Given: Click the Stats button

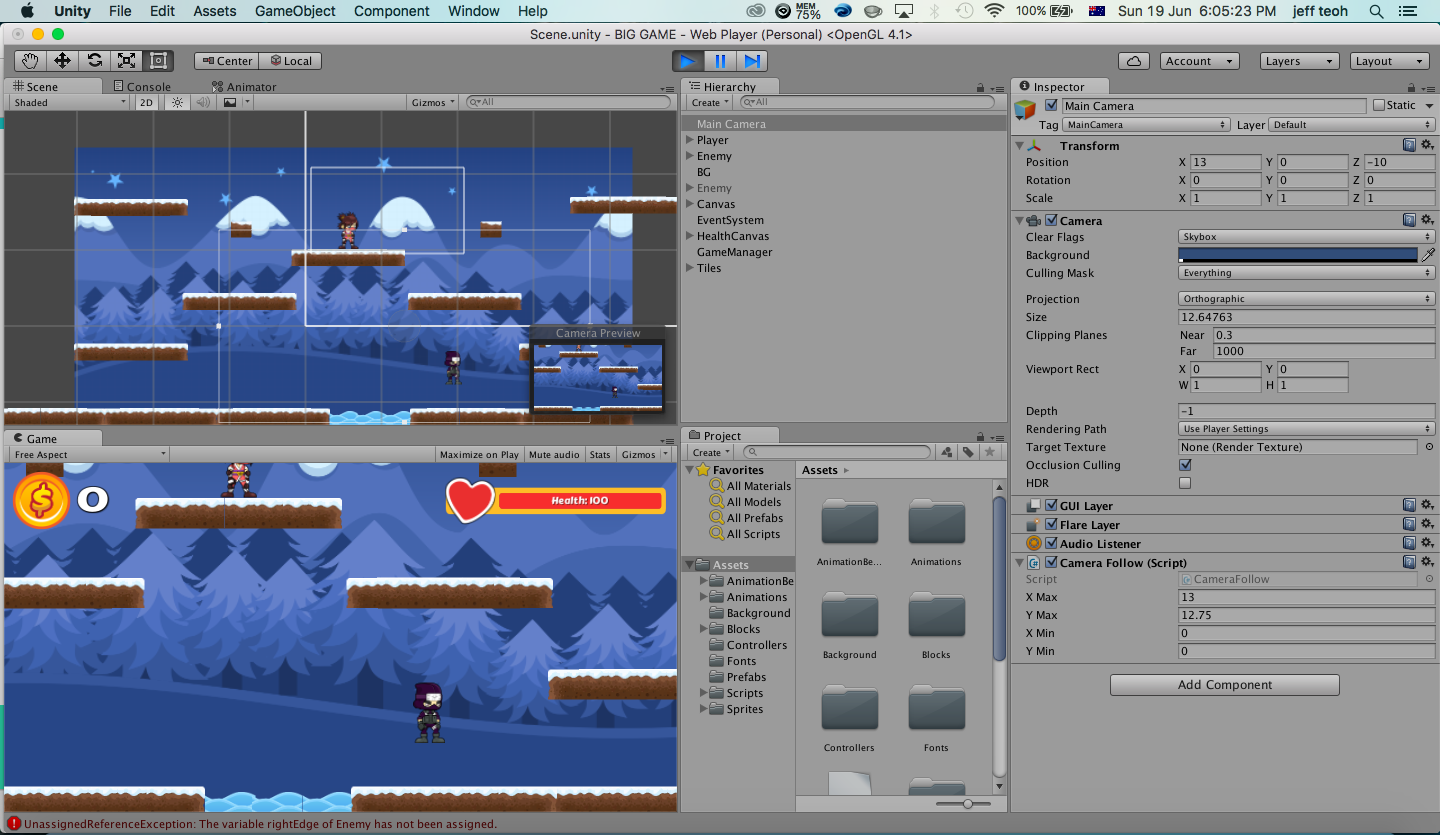Looking at the screenshot, I should [x=600, y=454].
